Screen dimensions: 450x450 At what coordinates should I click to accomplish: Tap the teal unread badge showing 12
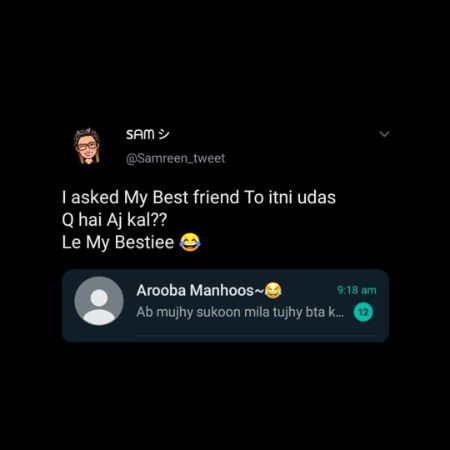(x=363, y=312)
